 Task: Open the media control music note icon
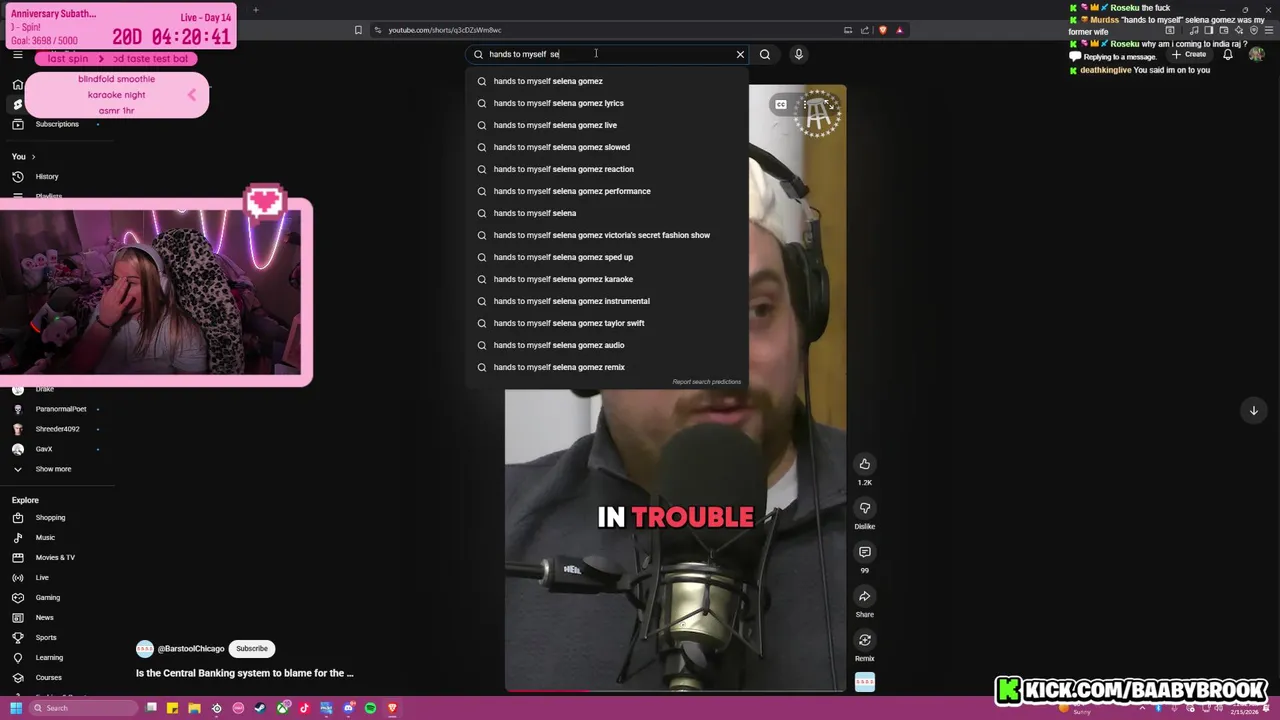click(1194, 30)
